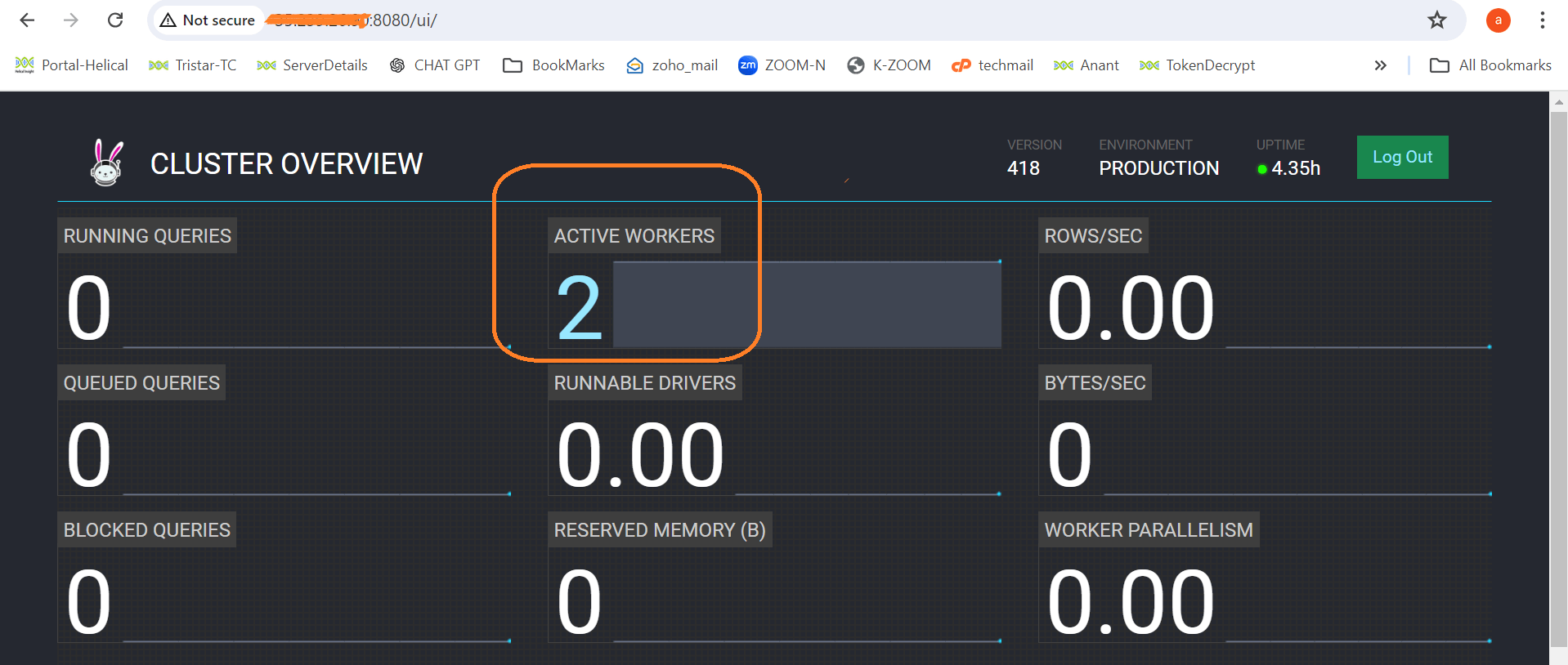This screenshot has height=665, width=1568.
Task: Open the BookMarks folder
Action: coord(554,65)
